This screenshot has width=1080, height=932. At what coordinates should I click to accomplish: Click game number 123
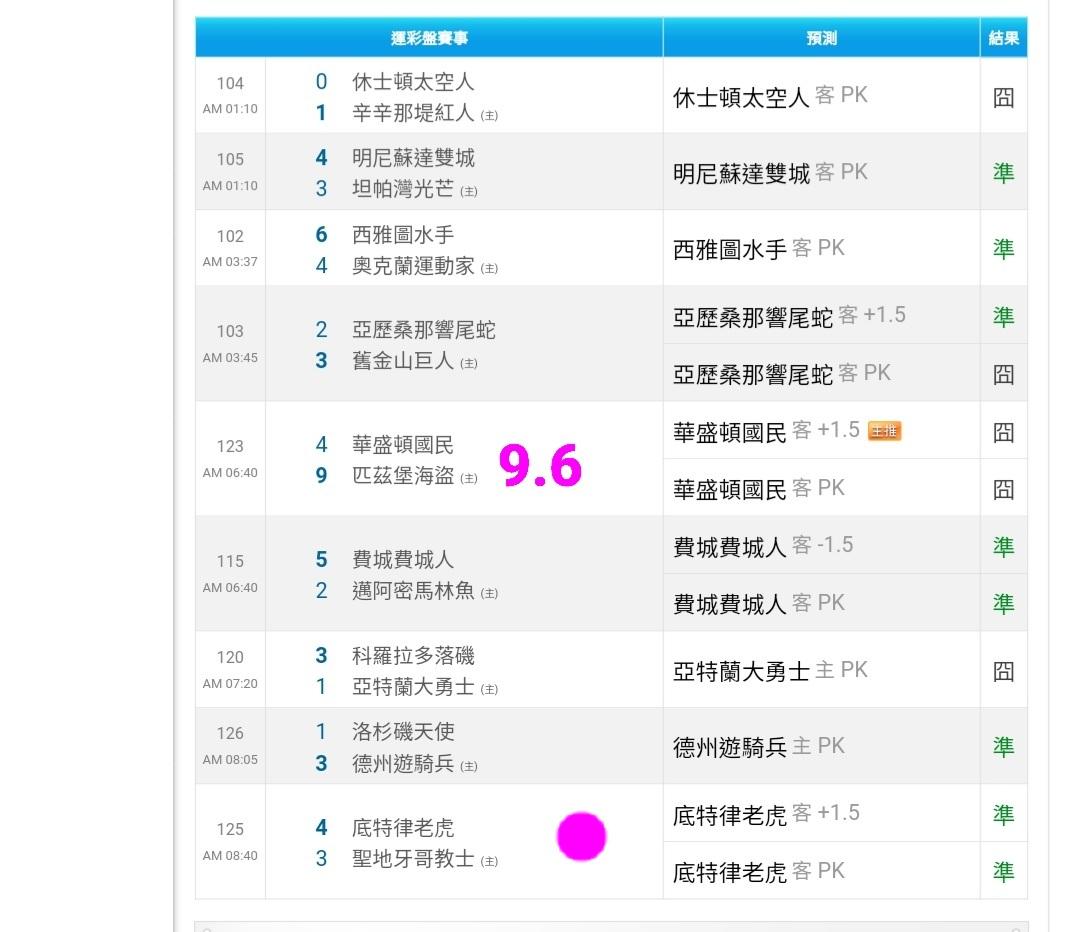pos(230,446)
